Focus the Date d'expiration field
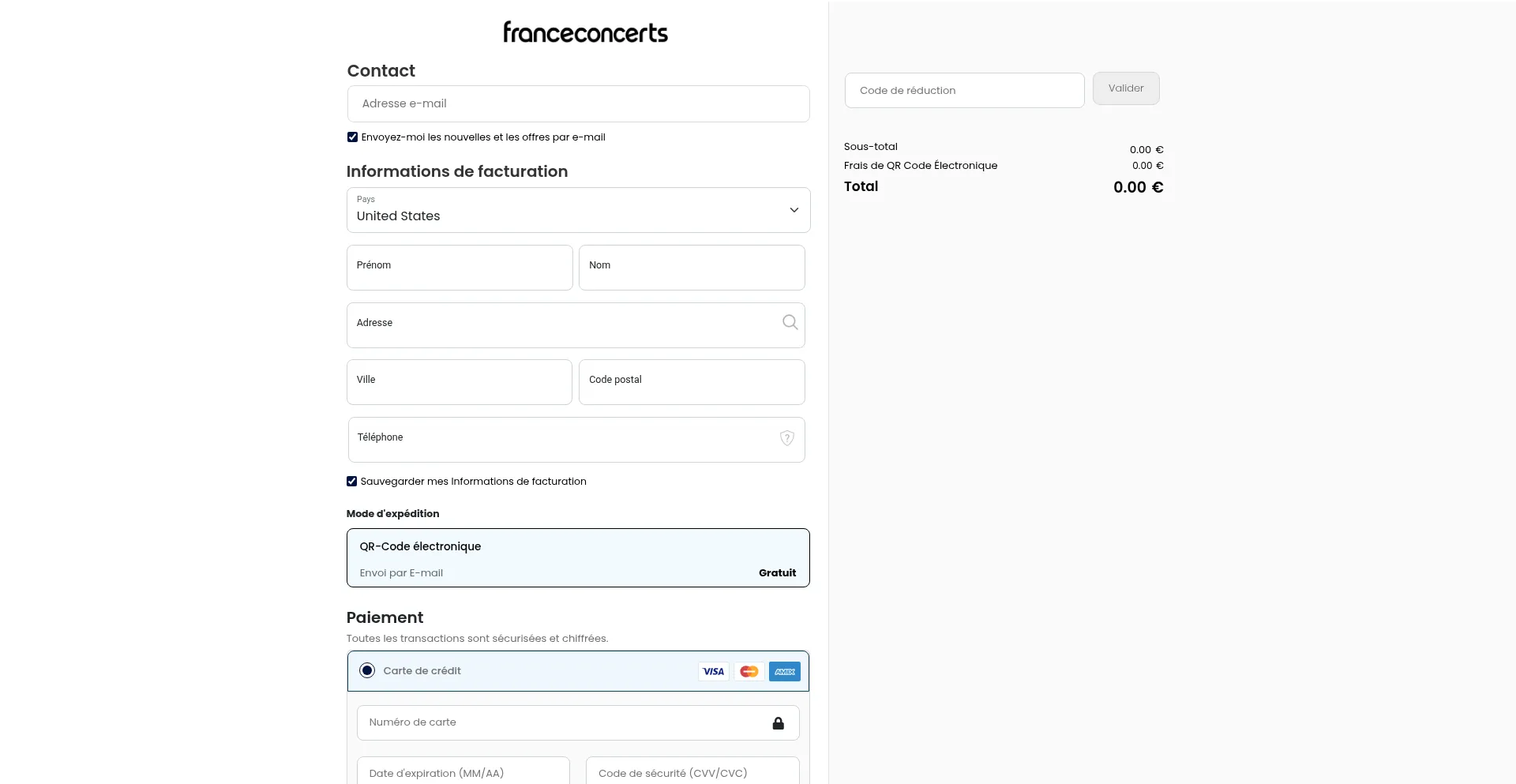Screen dimensions: 1516x784 click(x=463, y=773)
